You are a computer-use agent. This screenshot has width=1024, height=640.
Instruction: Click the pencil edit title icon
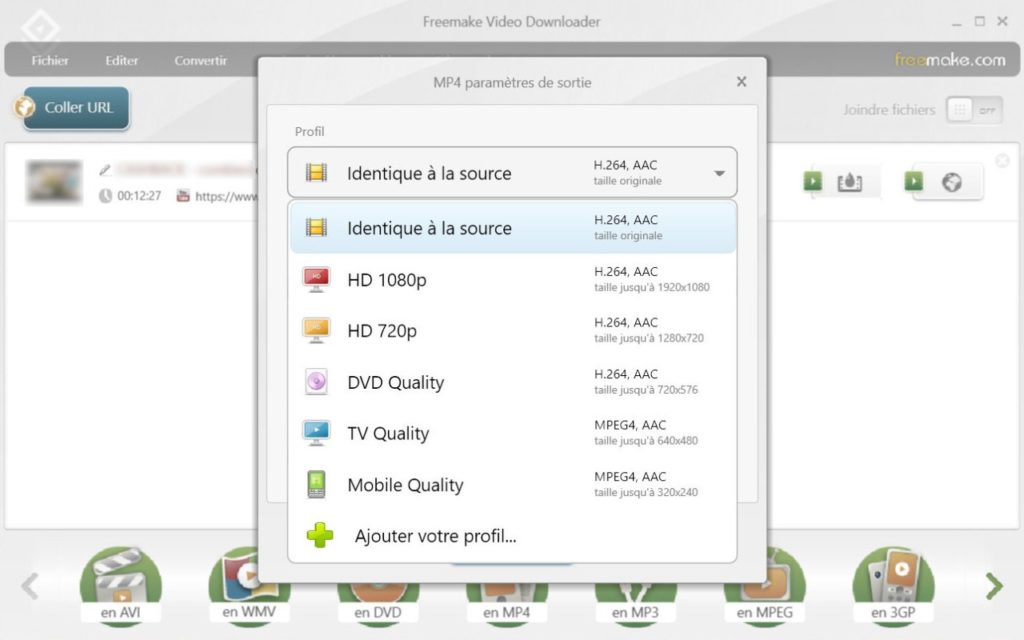(104, 170)
